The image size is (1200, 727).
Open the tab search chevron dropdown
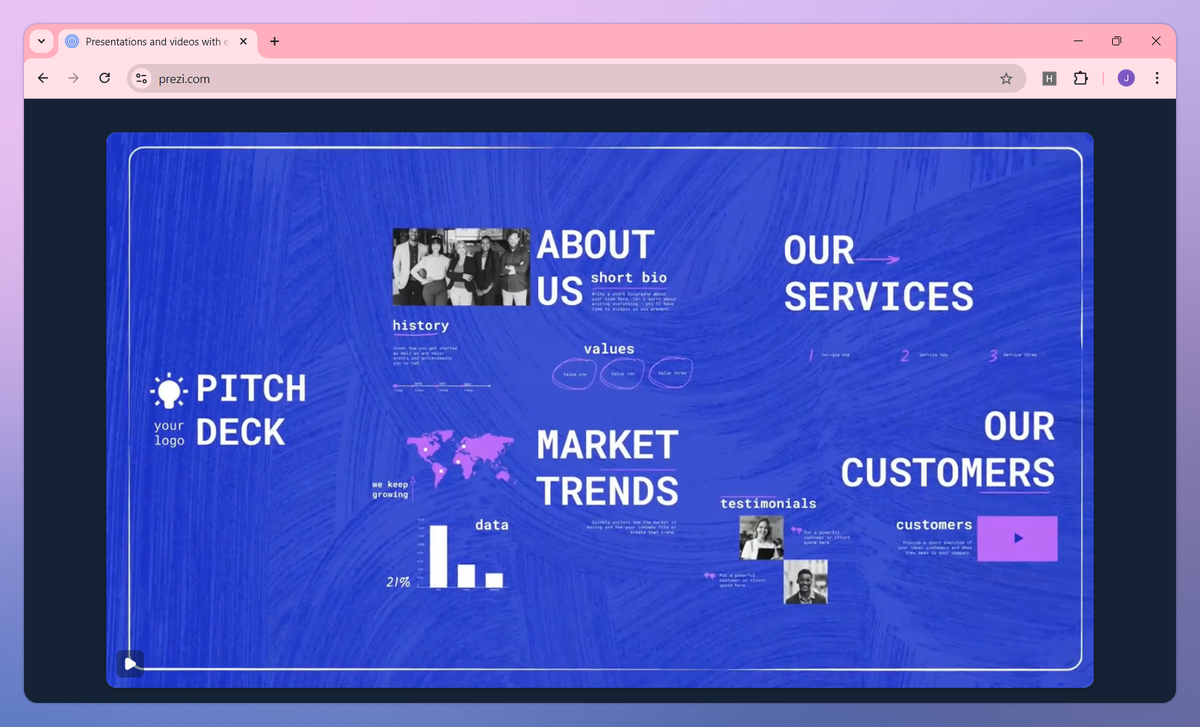pyautogui.click(x=40, y=41)
